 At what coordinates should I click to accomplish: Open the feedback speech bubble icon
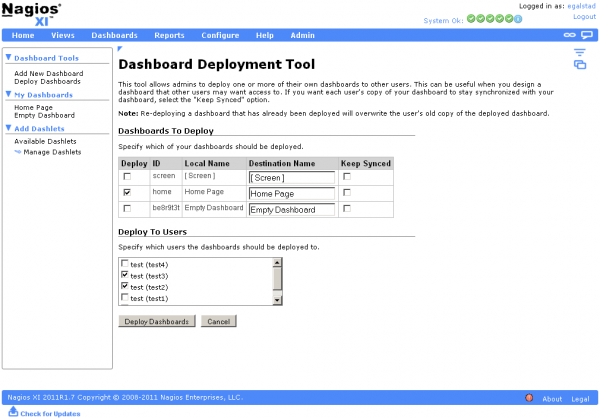coord(588,35)
